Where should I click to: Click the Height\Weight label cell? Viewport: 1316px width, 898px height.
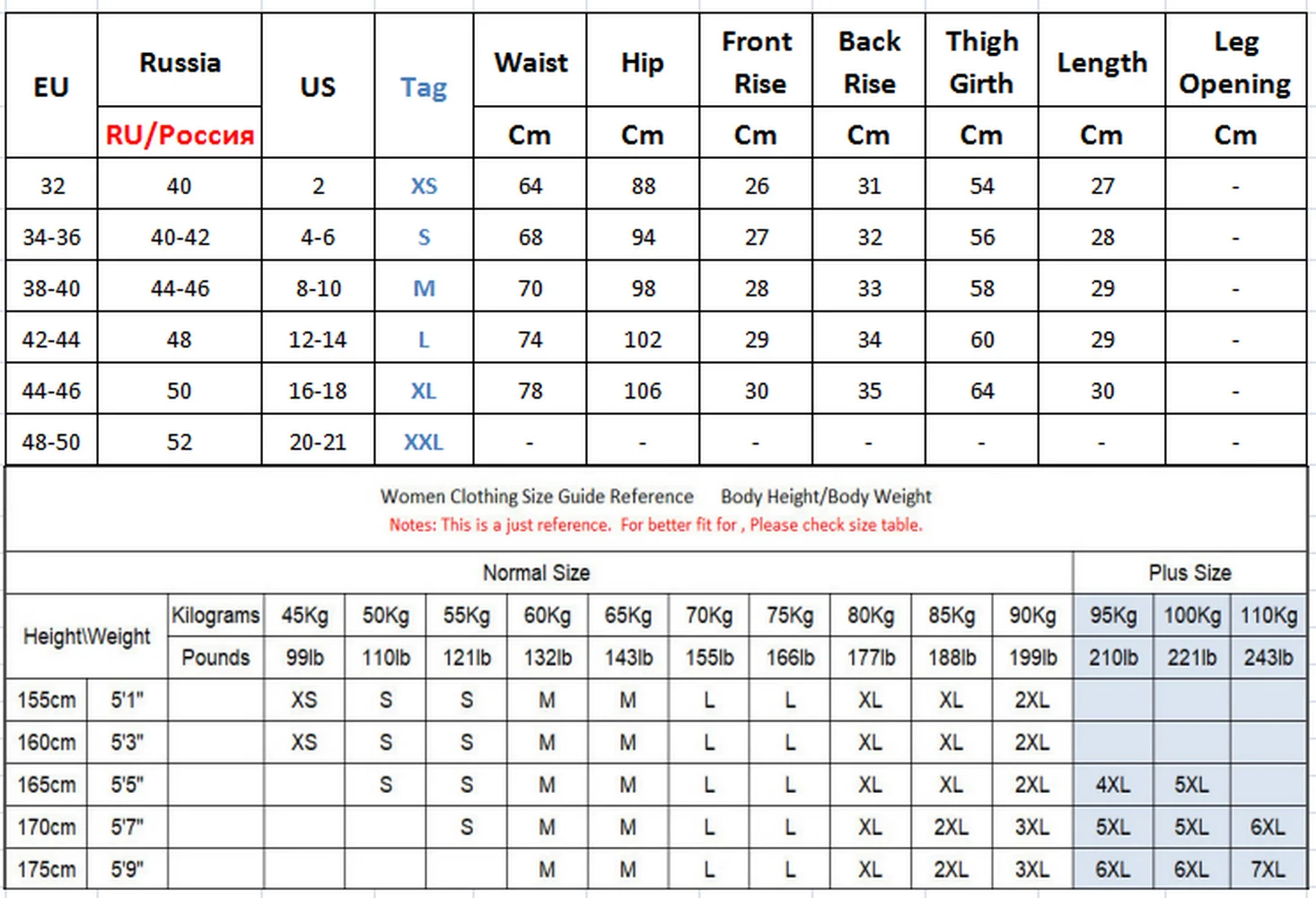tap(87, 637)
